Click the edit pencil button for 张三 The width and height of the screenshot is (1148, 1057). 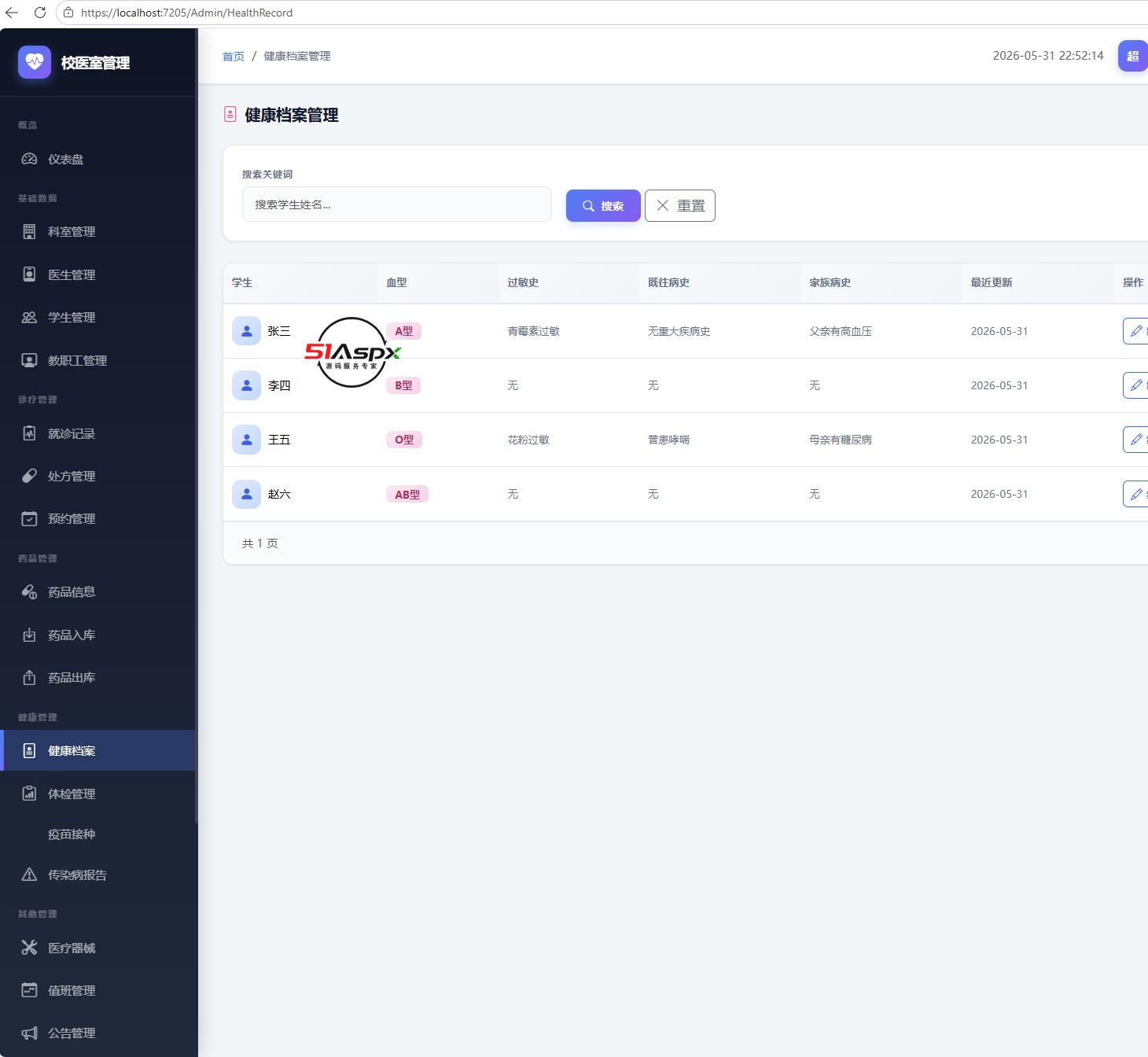[1136, 331]
